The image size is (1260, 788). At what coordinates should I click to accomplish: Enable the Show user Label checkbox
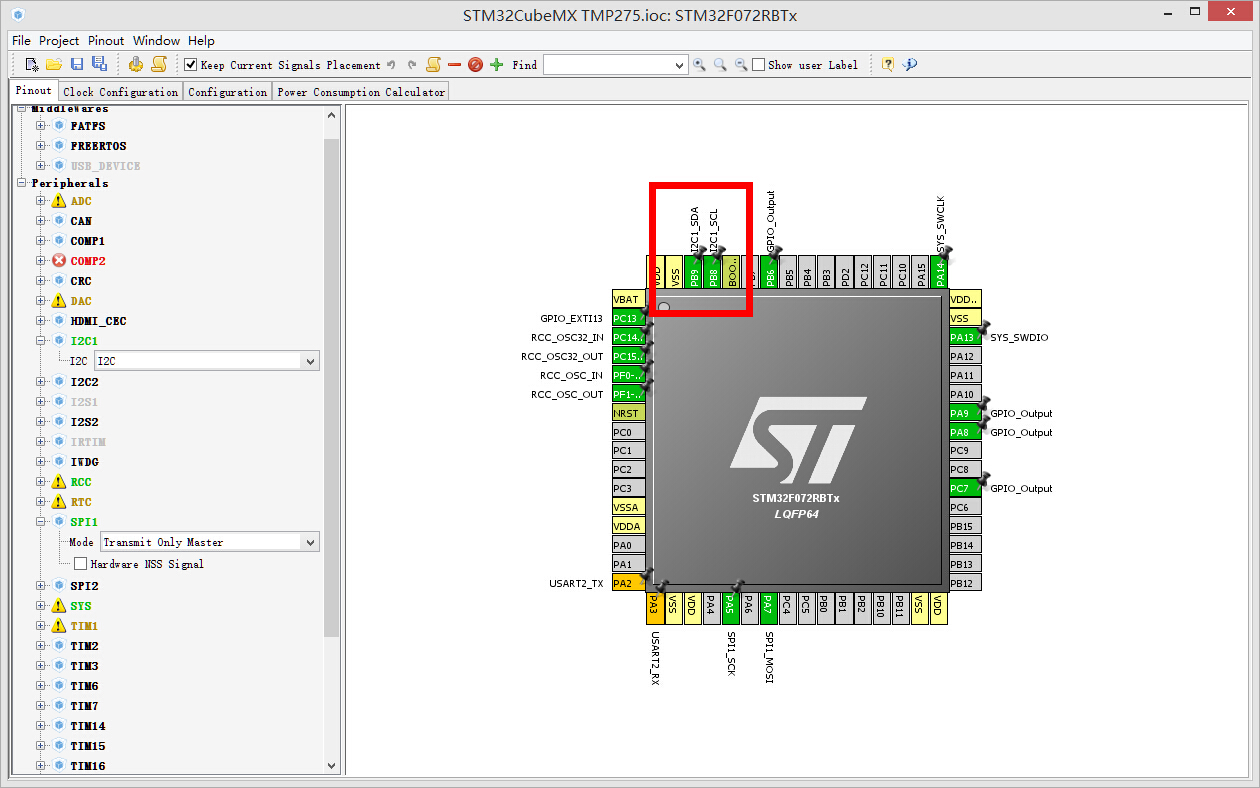pyautogui.click(x=759, y=65)
